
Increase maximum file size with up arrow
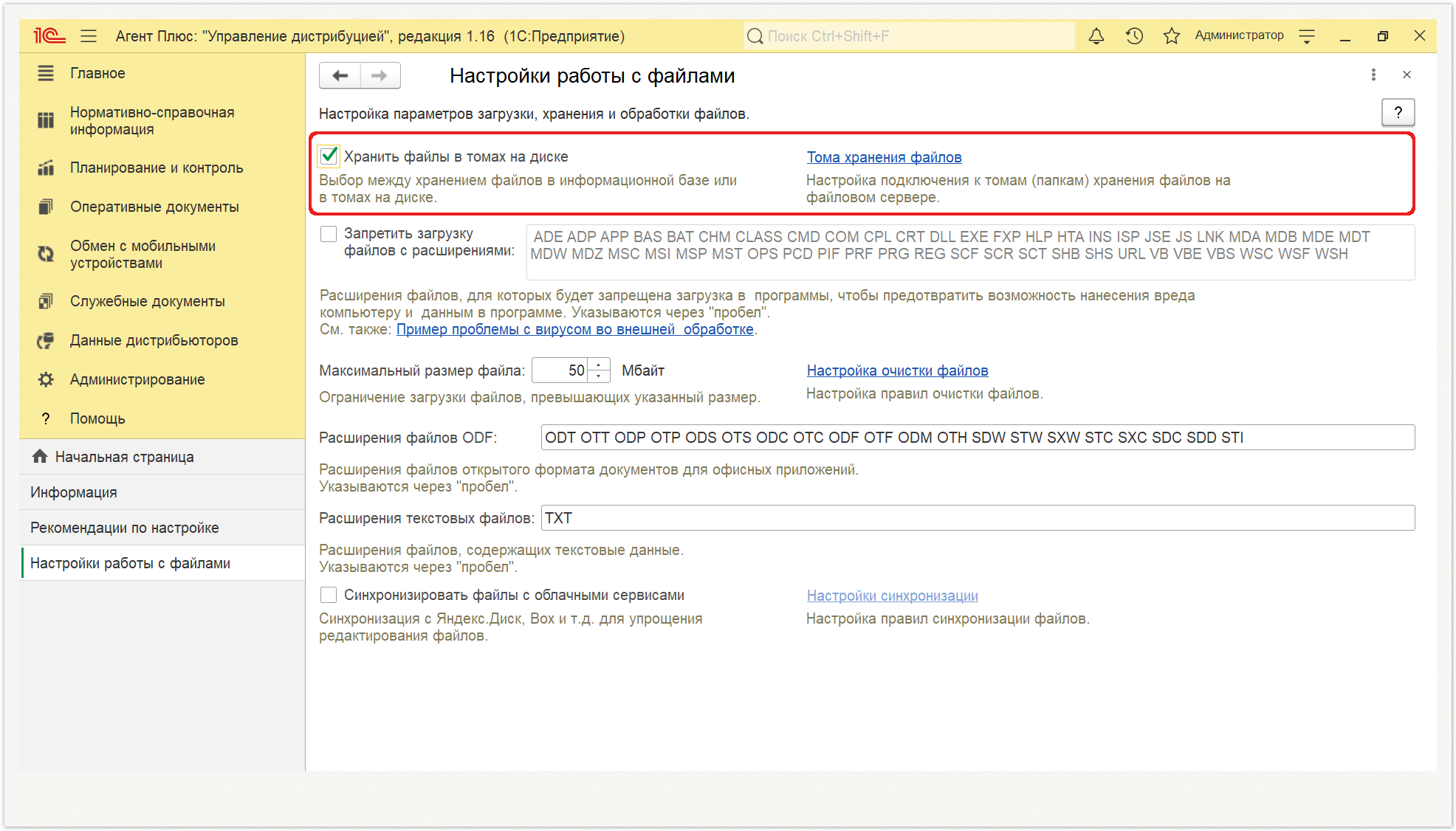click(x=599, y=365)
